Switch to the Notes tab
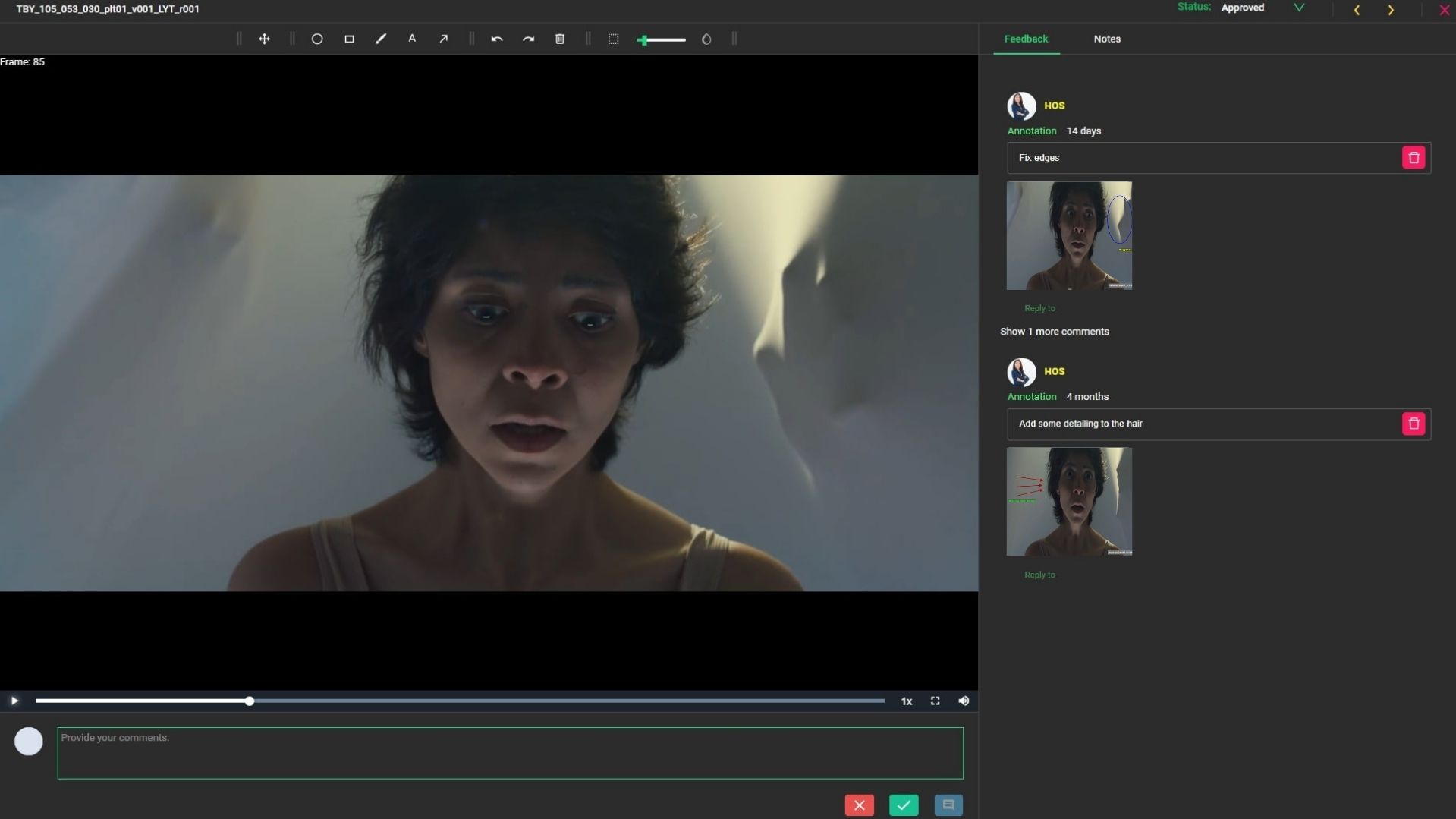The image size is (1456, 819). [x=1106, y=39]
